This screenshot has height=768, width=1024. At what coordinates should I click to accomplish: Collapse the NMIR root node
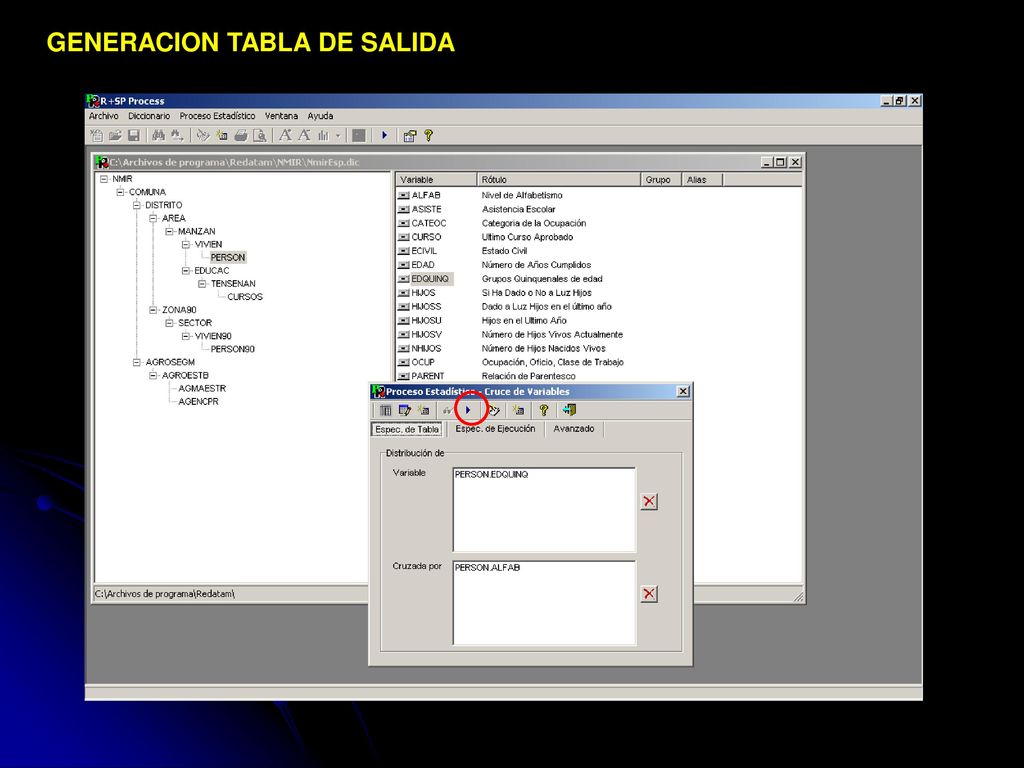point(104,179)
